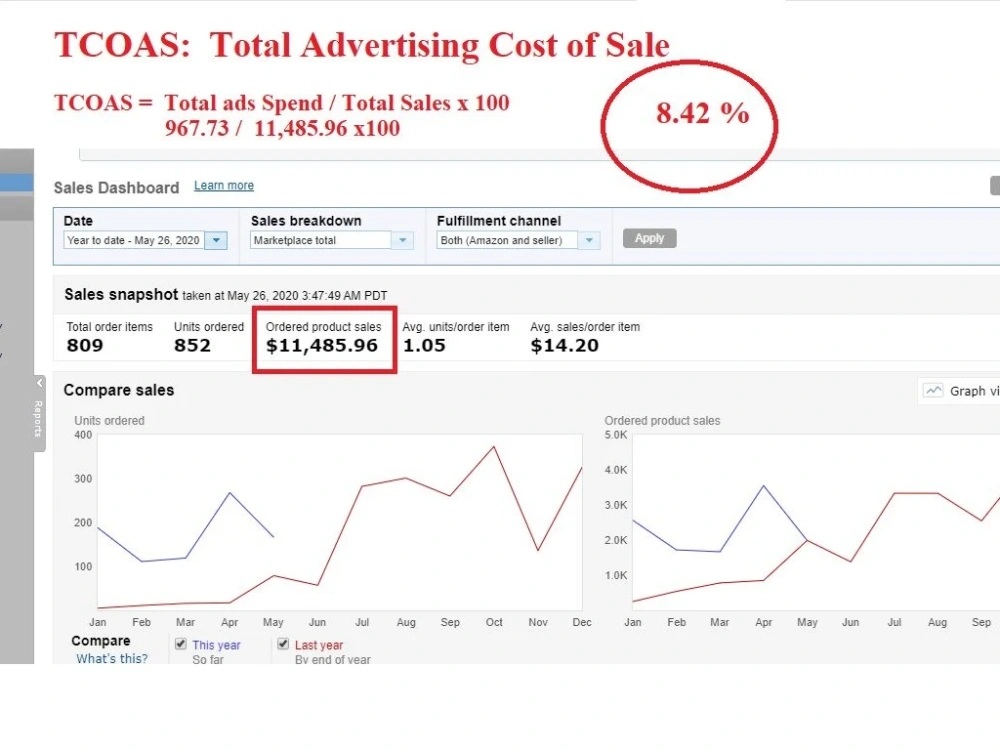The width and height of the screenshot is (1000, 750).
Task: Select the highlighted blue sidebar menu item
Action: 17,183
